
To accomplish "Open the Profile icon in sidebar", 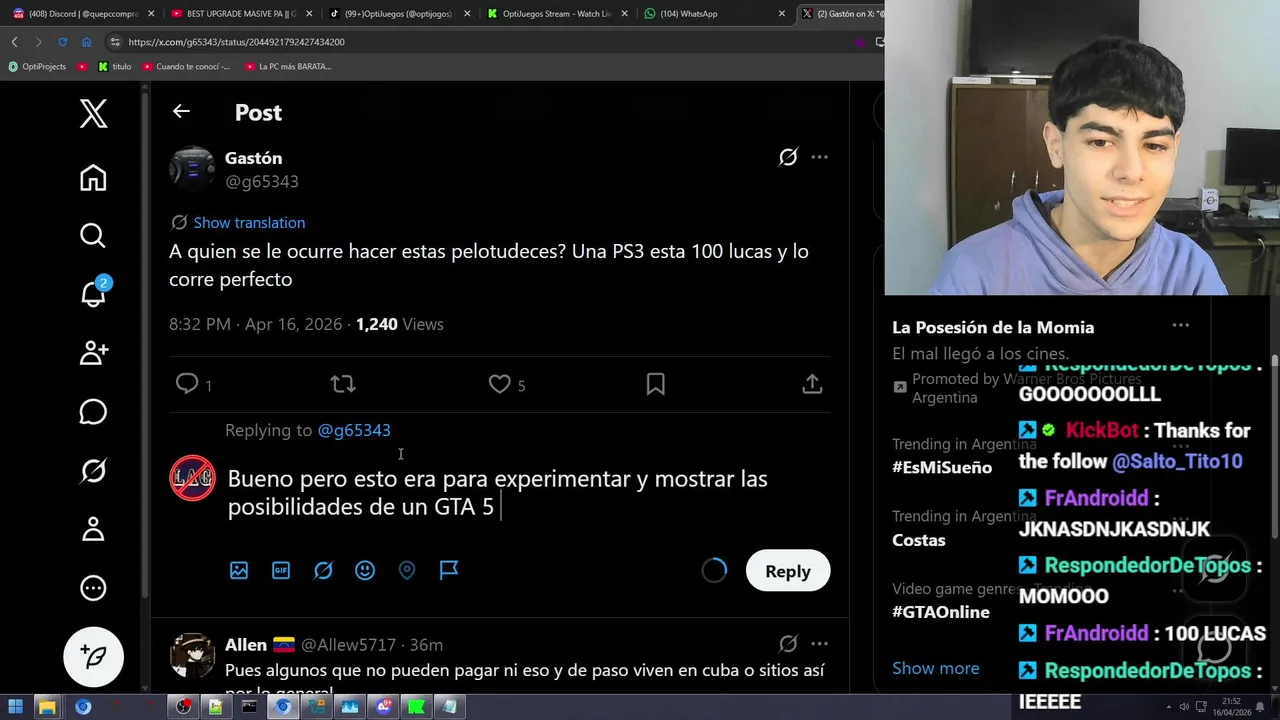I will pyautogui.click(x=93, y=529).
